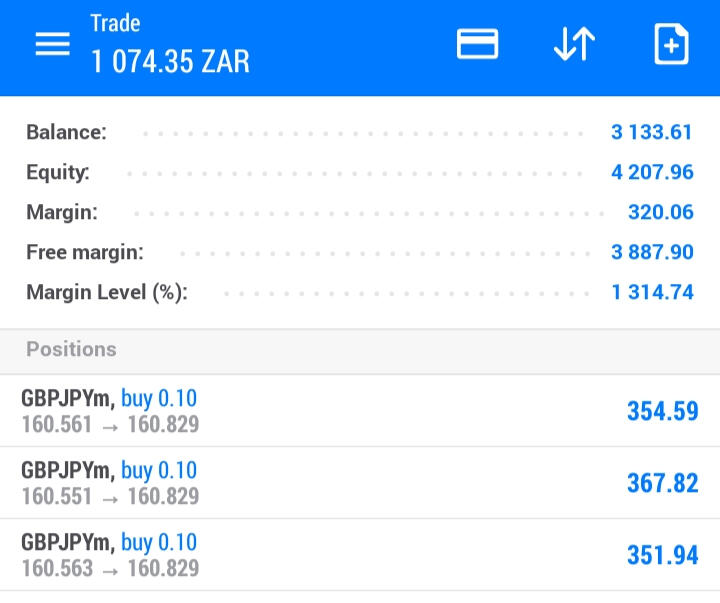Tap the Trade title in the header
The width and height of the screenshot is (720, 603).
coord(115,23)
